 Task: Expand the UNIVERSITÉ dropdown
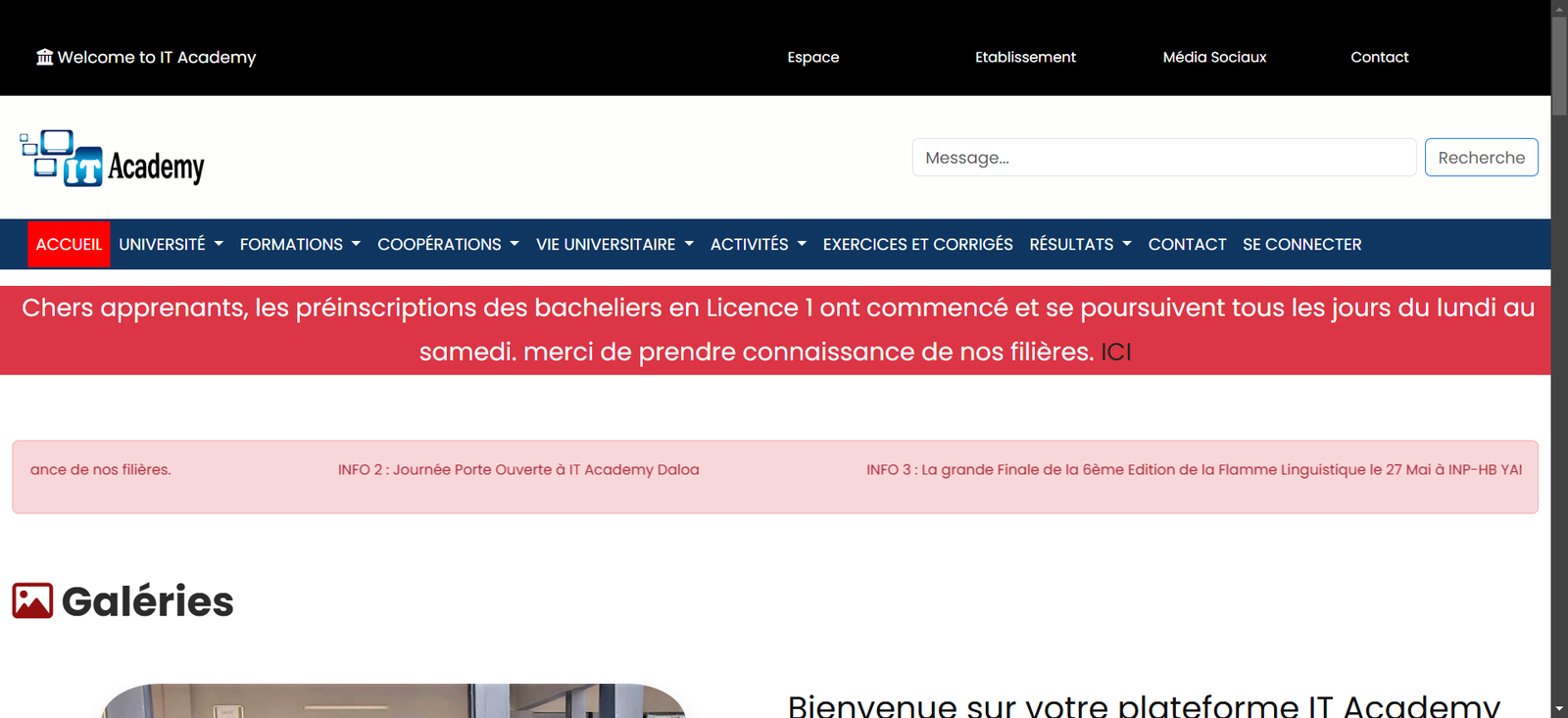pos(171,244)
